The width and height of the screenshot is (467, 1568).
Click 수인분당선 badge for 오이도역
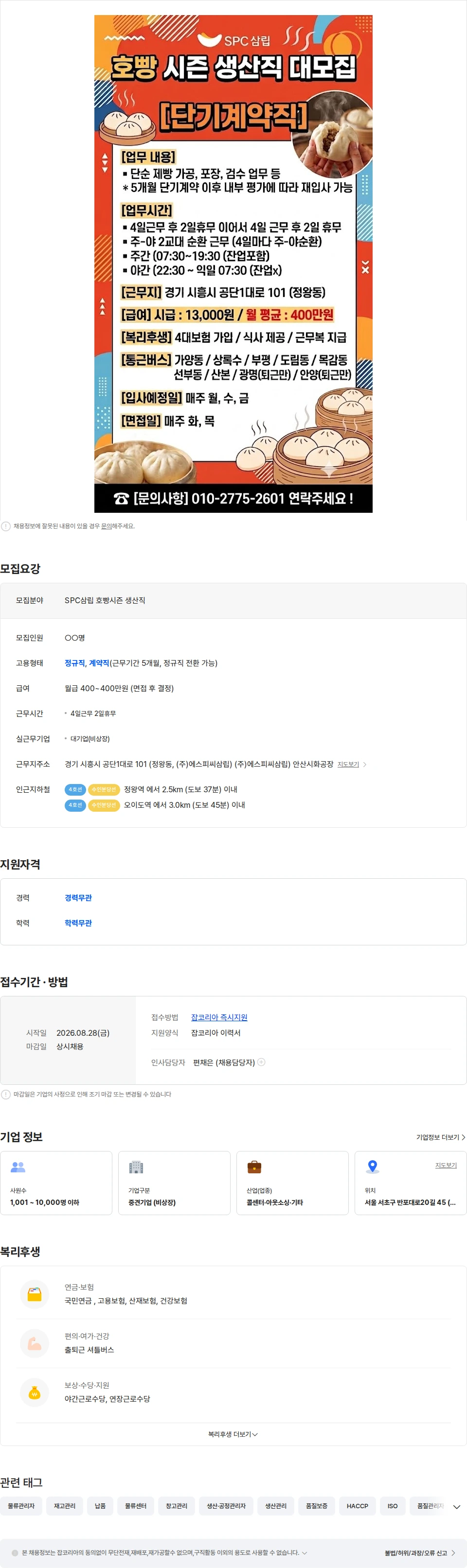tap(104, 805)
